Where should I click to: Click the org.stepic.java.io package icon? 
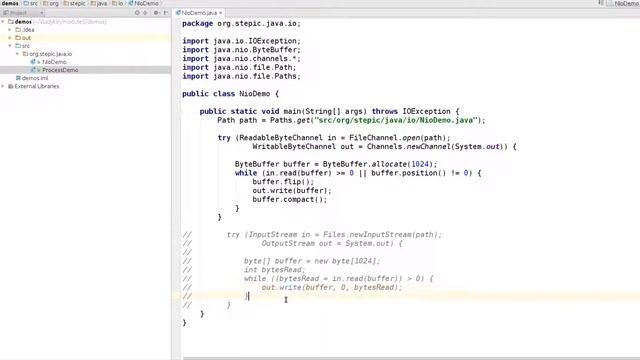pyautogui.click(x=25, y=54)
